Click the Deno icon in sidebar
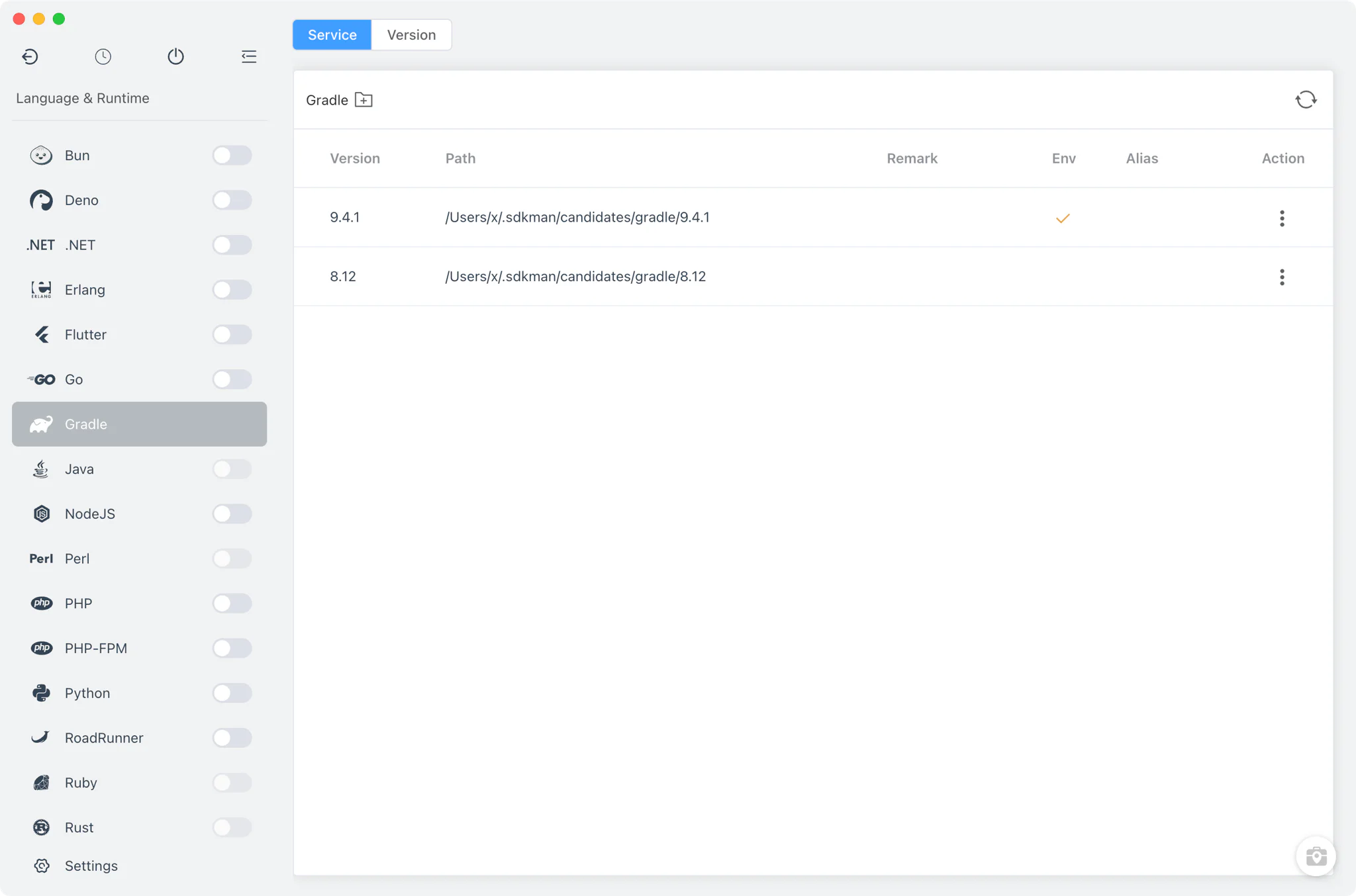Image resolution: width=1356 pixels, height=896 pixels. tap(41, 200)
